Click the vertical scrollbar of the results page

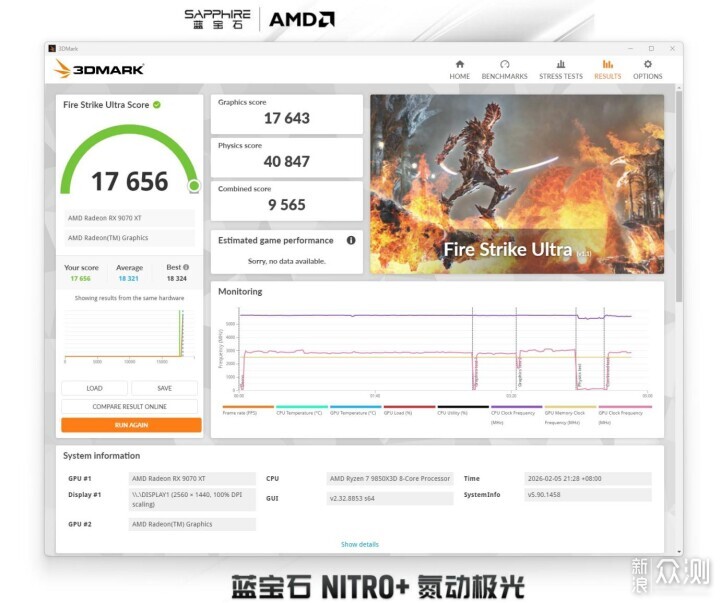tap(679, 195)
